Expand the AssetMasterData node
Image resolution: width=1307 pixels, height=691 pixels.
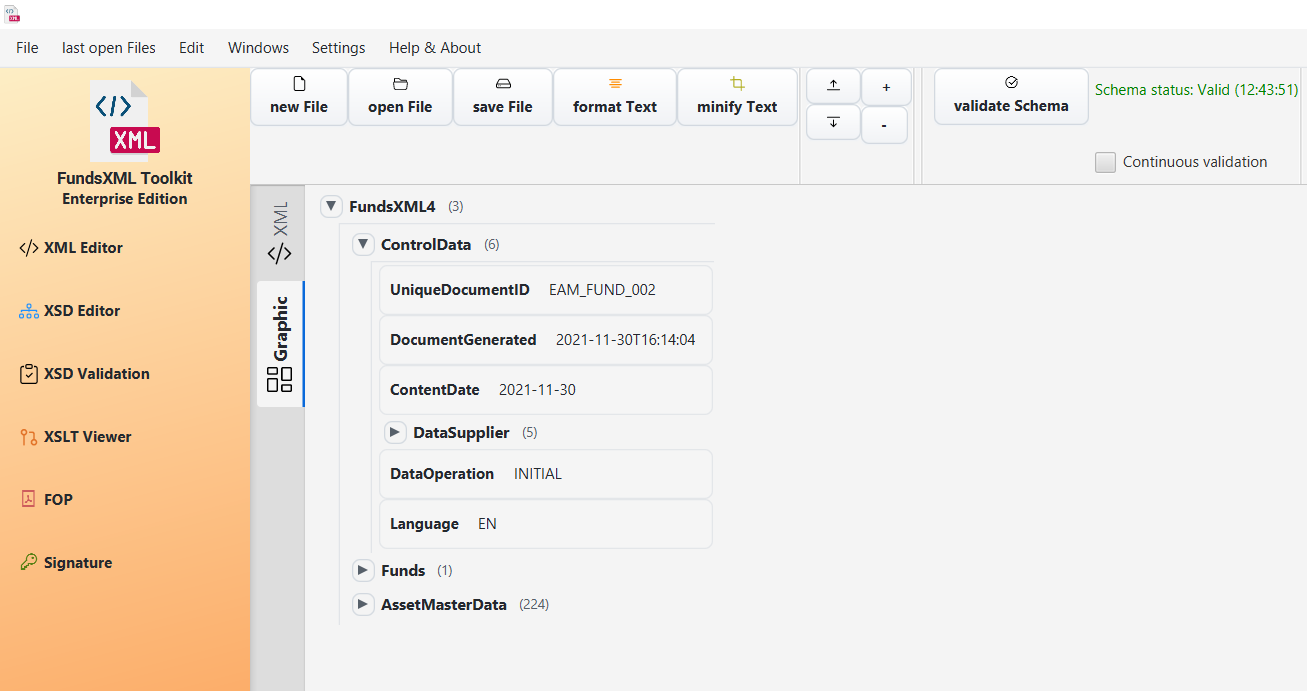point(363,604)
